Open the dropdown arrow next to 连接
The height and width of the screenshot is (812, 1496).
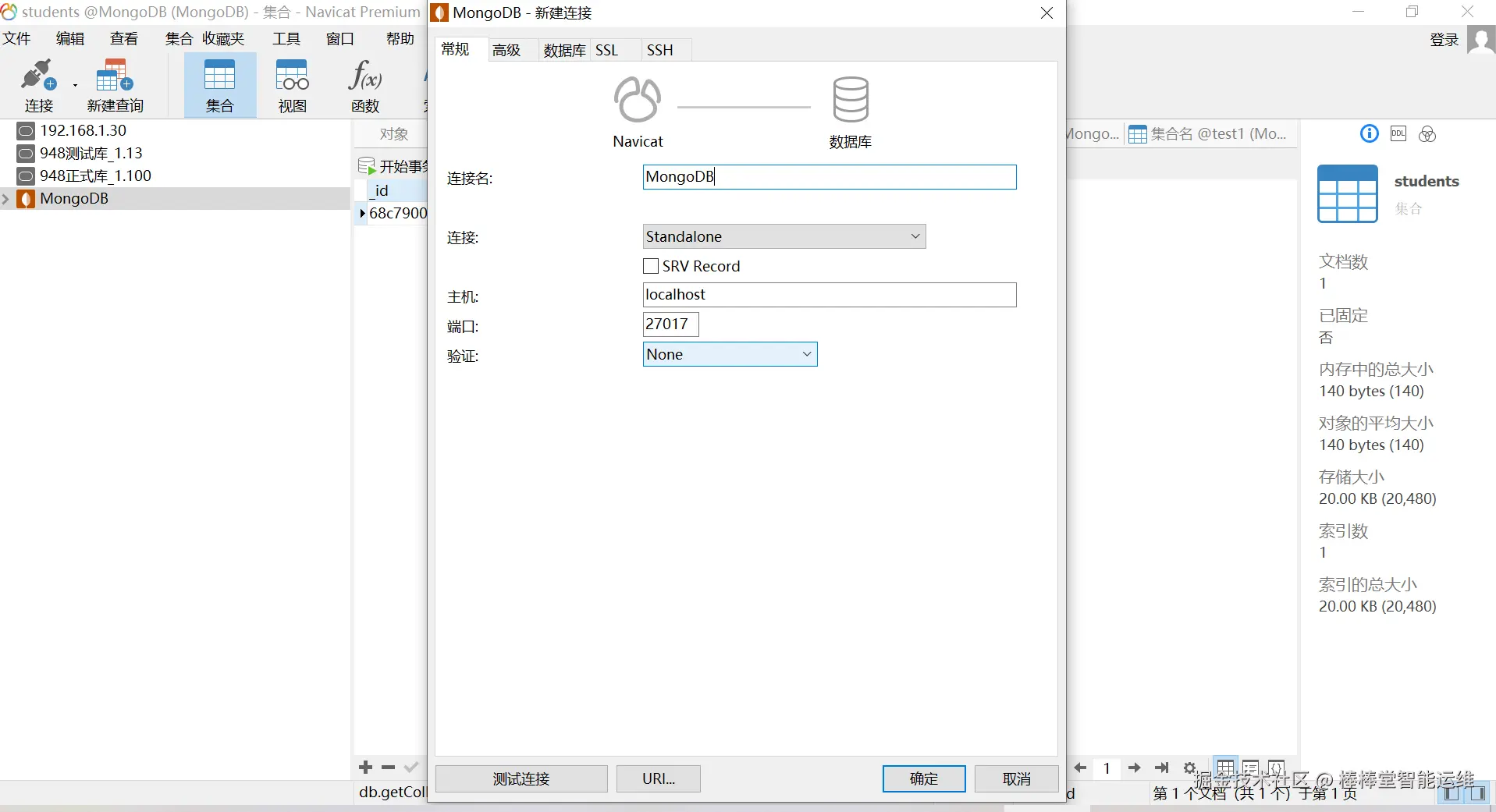click(x=75, y=85)
